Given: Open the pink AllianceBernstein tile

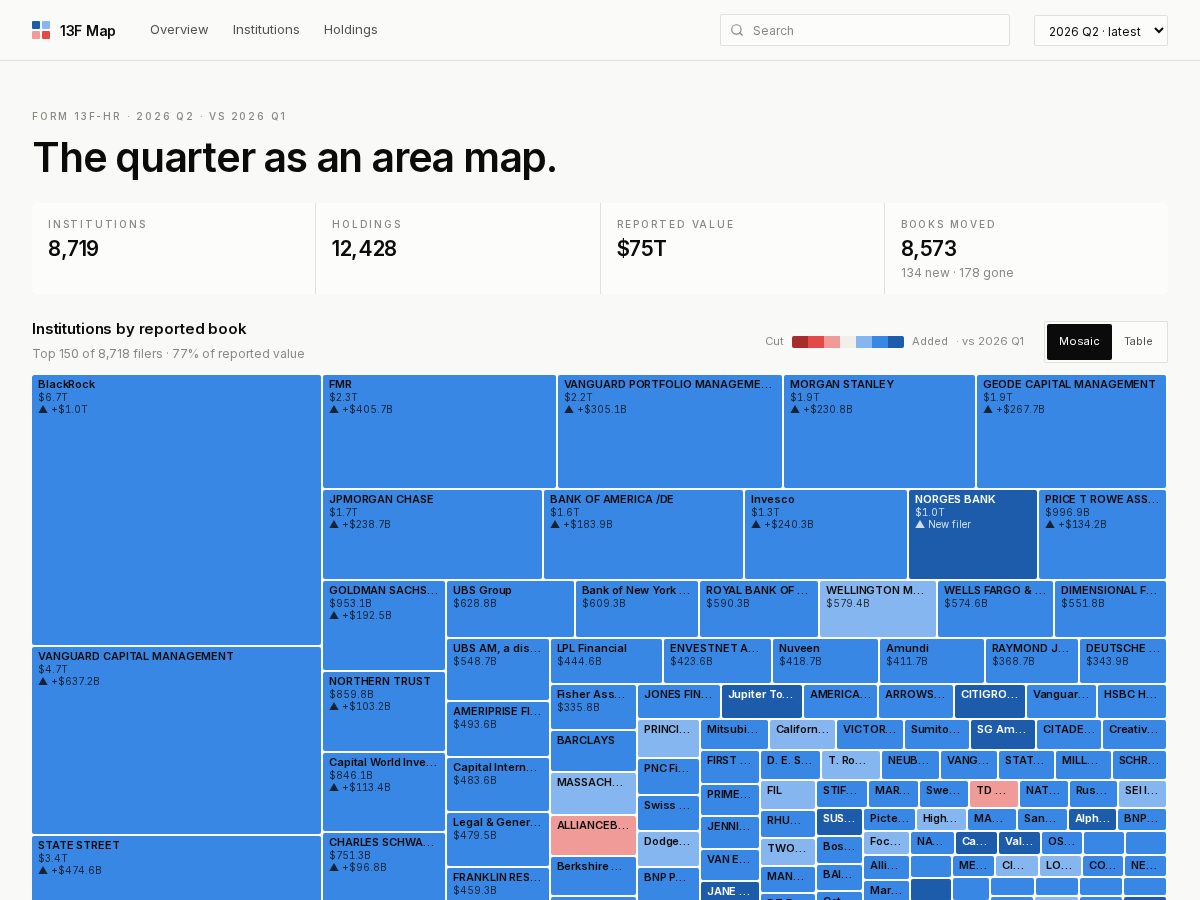Looking at the screenshot, I should coord(593,835).
